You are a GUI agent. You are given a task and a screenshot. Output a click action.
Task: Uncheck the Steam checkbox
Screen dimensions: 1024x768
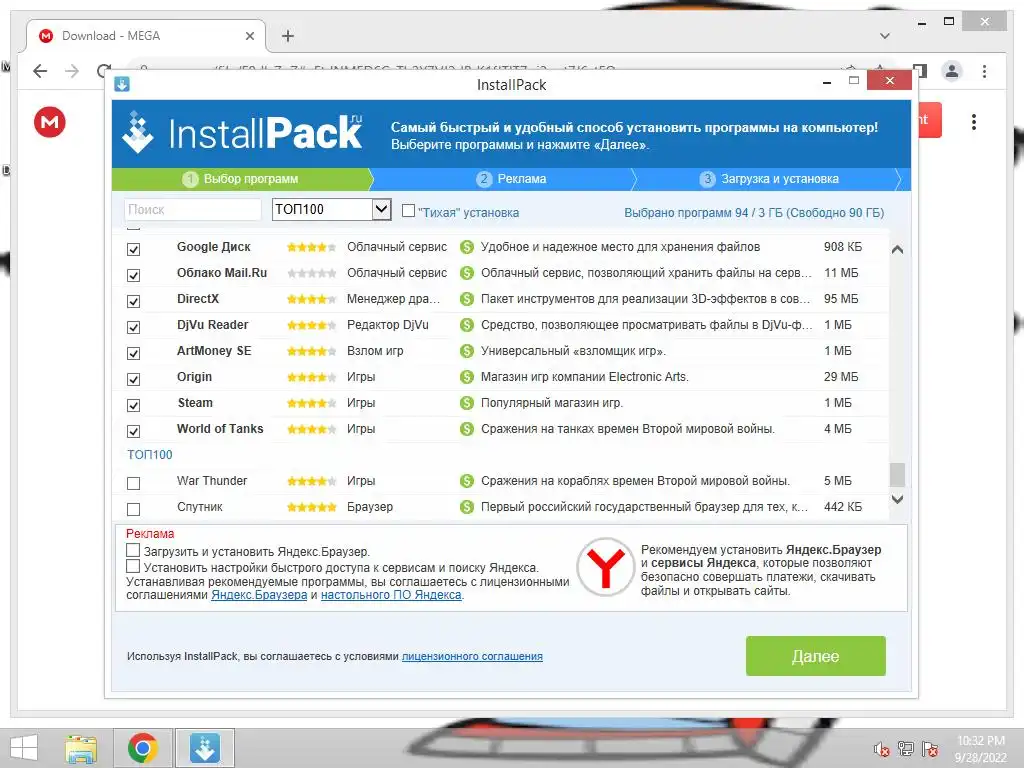point(133,406)
